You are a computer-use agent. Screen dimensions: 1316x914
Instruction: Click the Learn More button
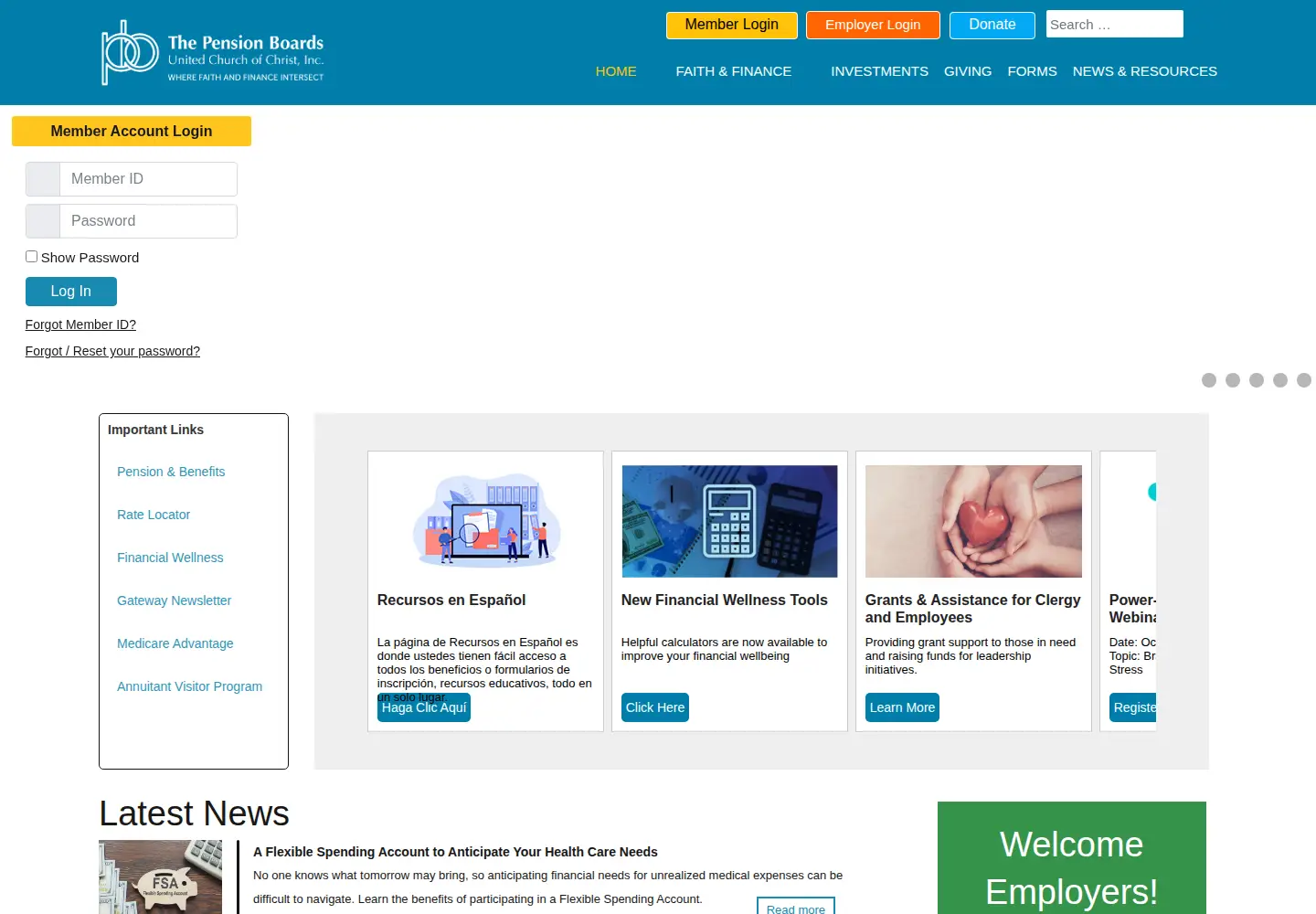coord(902,707)
